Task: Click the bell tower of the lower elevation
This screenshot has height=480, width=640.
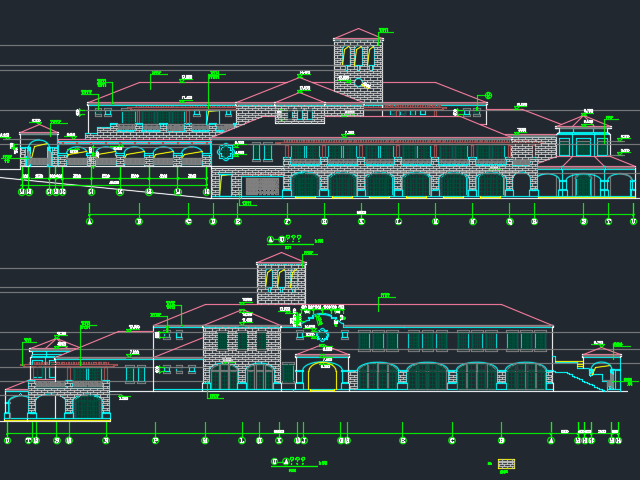Action: tap(281, 279)
